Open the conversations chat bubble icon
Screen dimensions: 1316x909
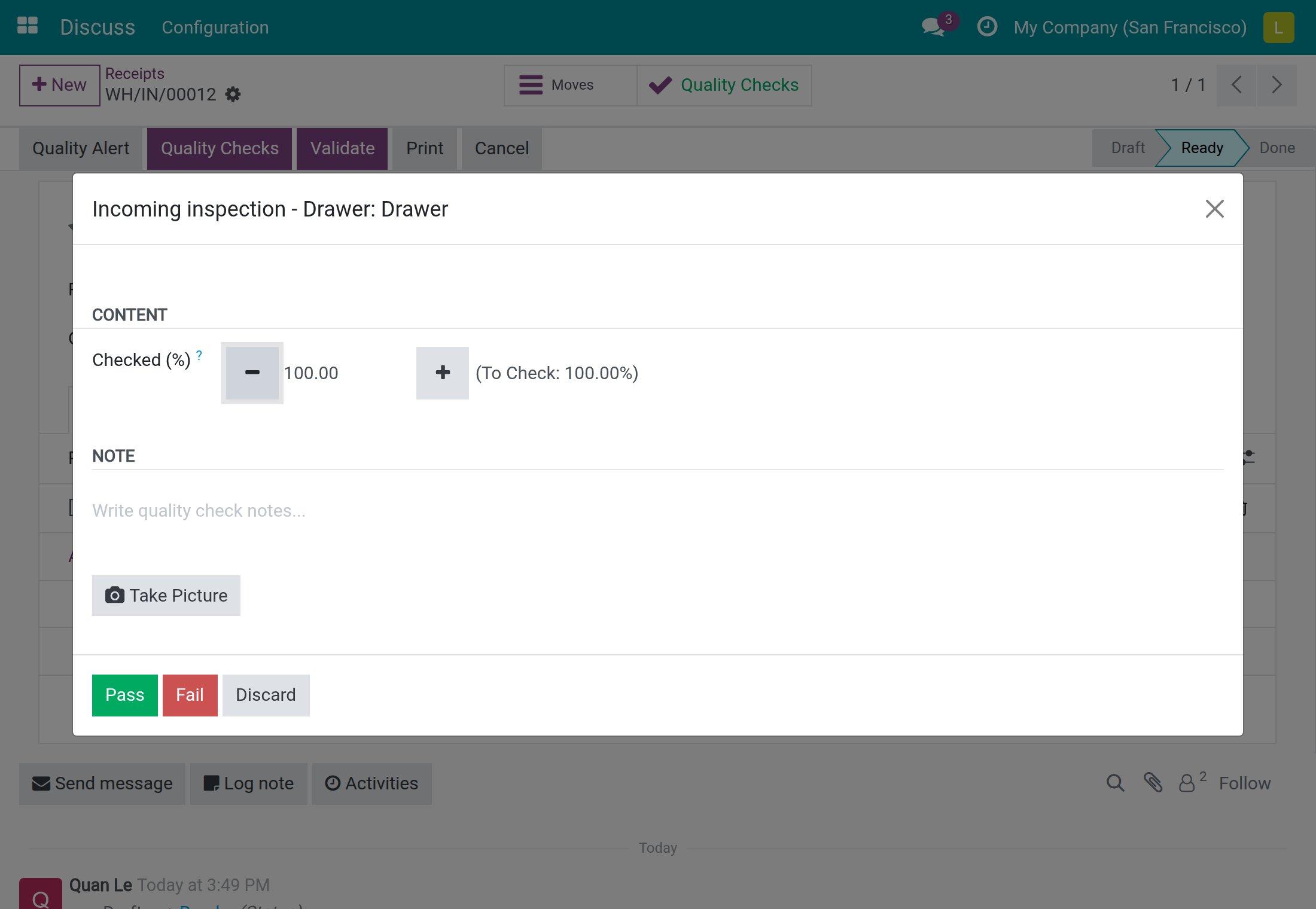[x=934, y=26]
